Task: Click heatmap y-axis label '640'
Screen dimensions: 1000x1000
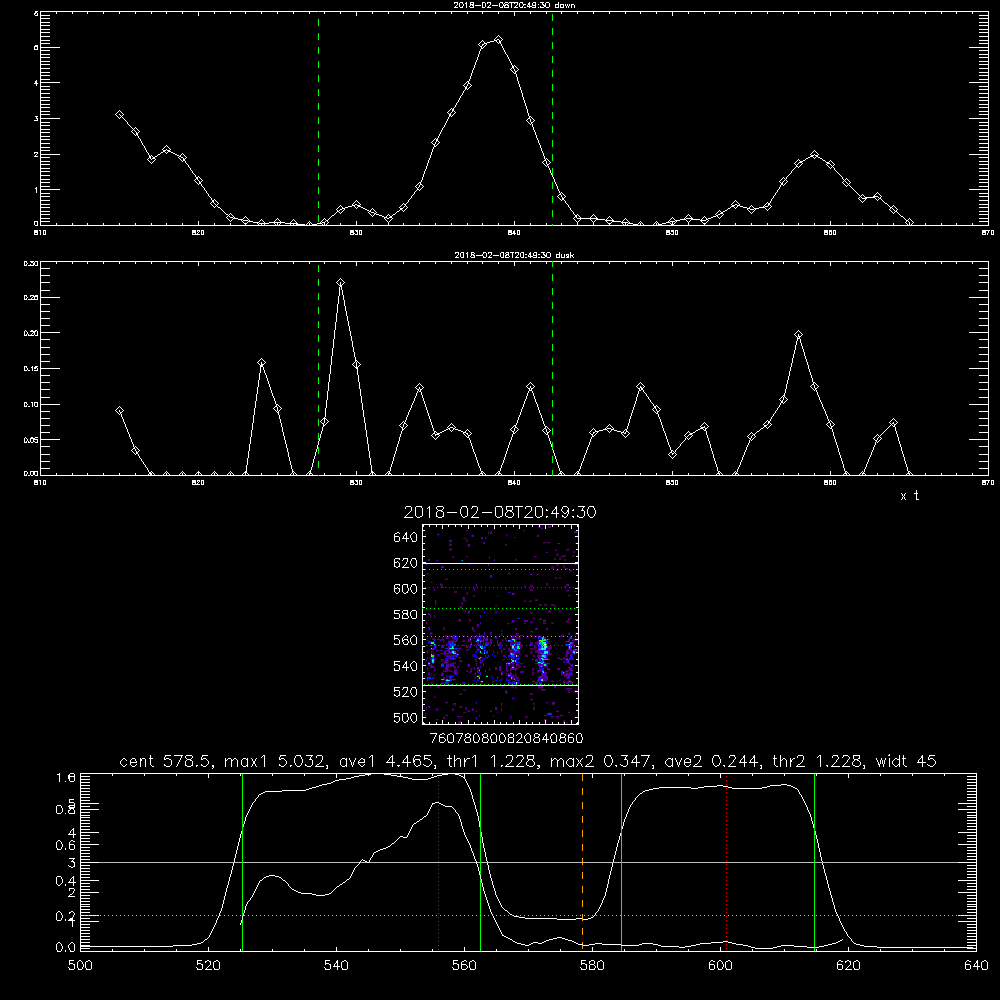Action: tap(406, 538)
